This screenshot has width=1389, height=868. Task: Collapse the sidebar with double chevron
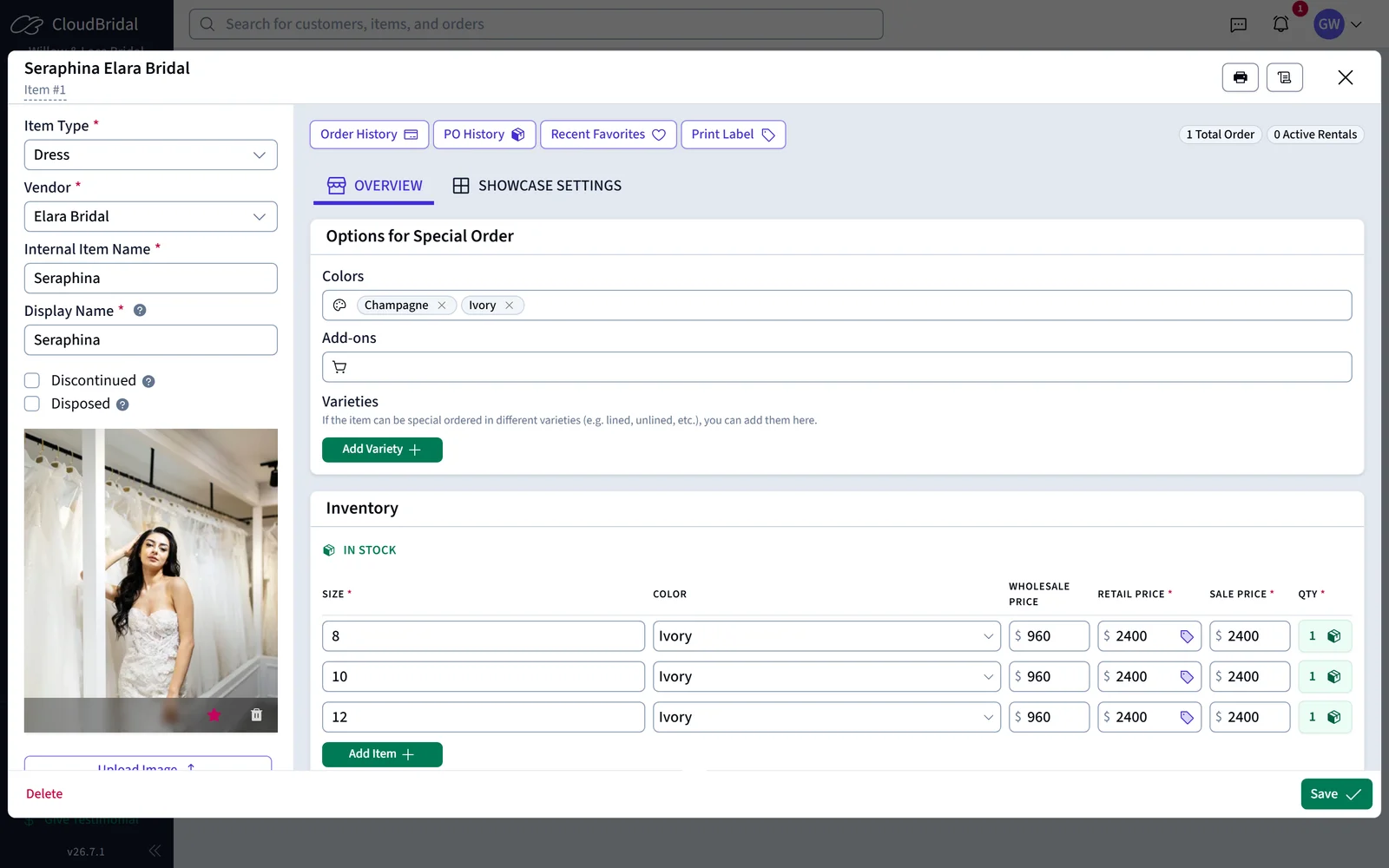155,851
